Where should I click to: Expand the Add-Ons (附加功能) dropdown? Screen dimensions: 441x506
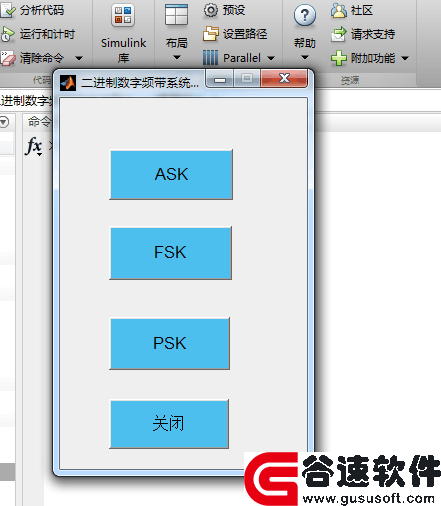405,58
